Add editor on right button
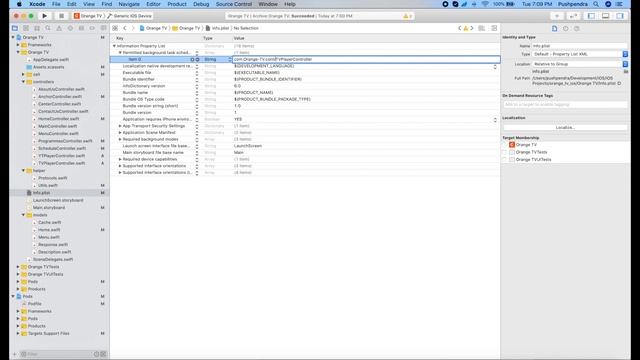The image size is (640, 360). [x=494, y=28]
